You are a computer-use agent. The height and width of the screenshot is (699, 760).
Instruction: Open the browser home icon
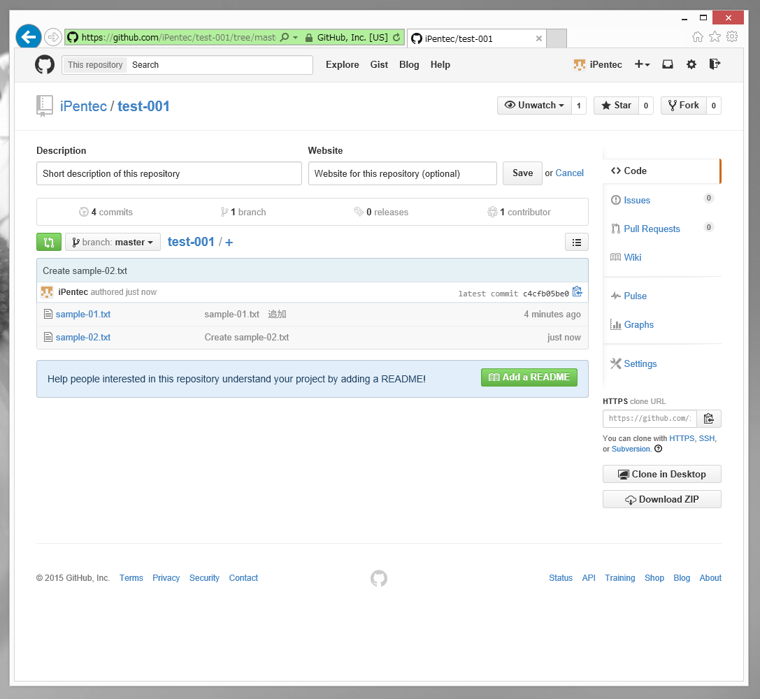pos(697,37)
